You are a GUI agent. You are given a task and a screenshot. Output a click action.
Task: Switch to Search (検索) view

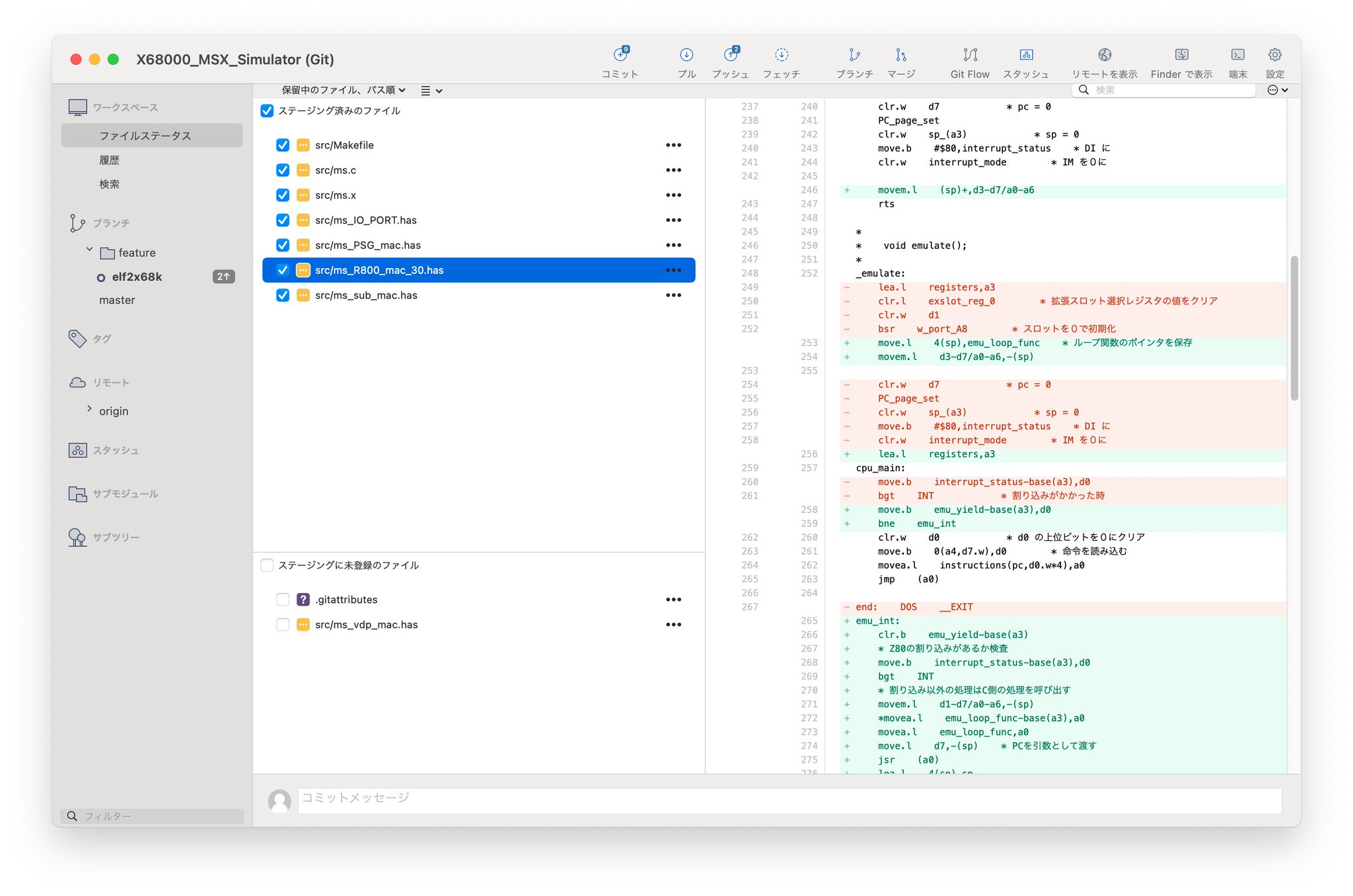pos(109,184)
